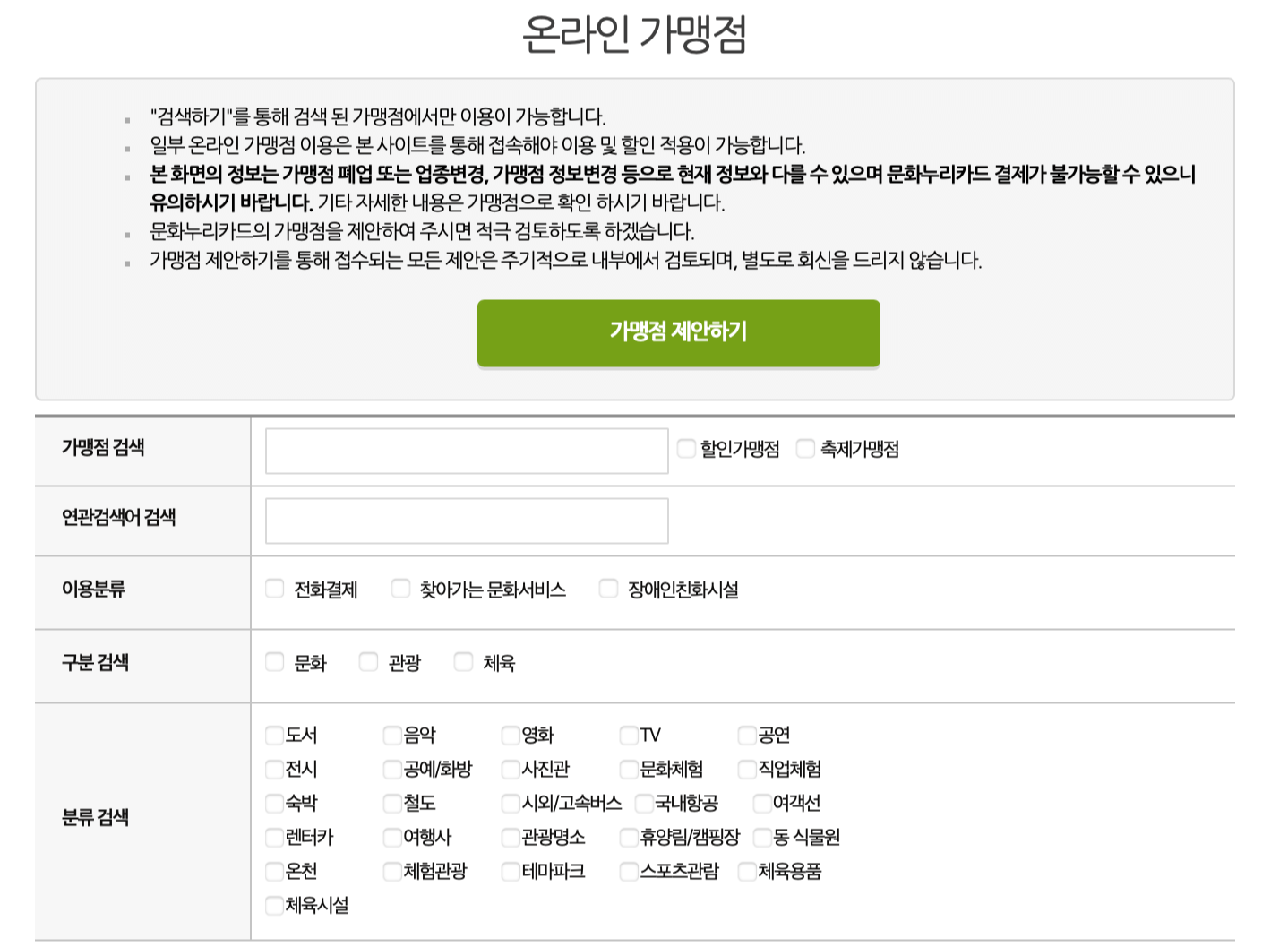Check the 도서 classification checkbox
1288x947 pixels.
273,735
